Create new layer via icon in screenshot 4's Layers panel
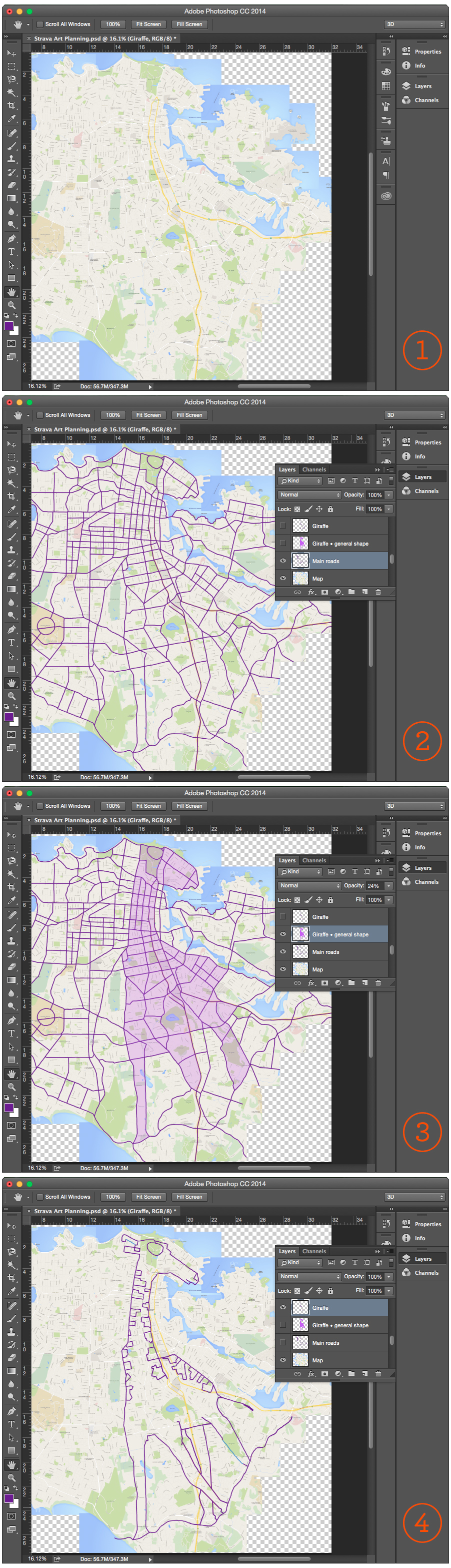Viewport: 451px width, 1568px height. 364,1373
